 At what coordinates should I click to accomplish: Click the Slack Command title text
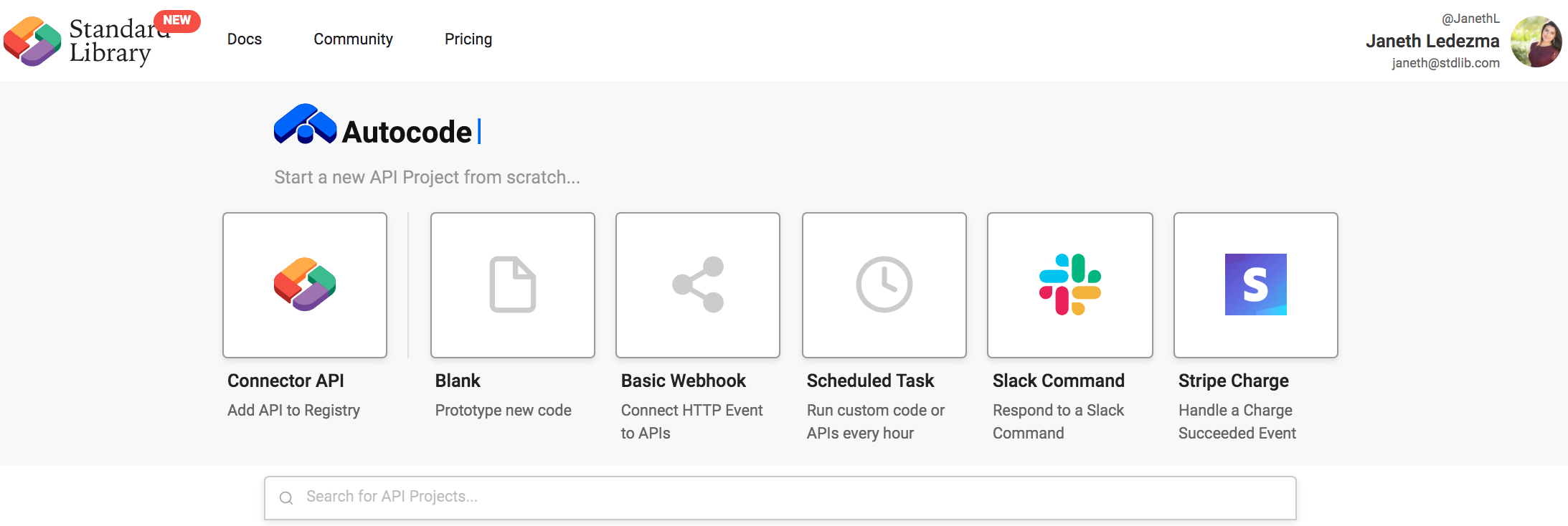point(1059,381)
